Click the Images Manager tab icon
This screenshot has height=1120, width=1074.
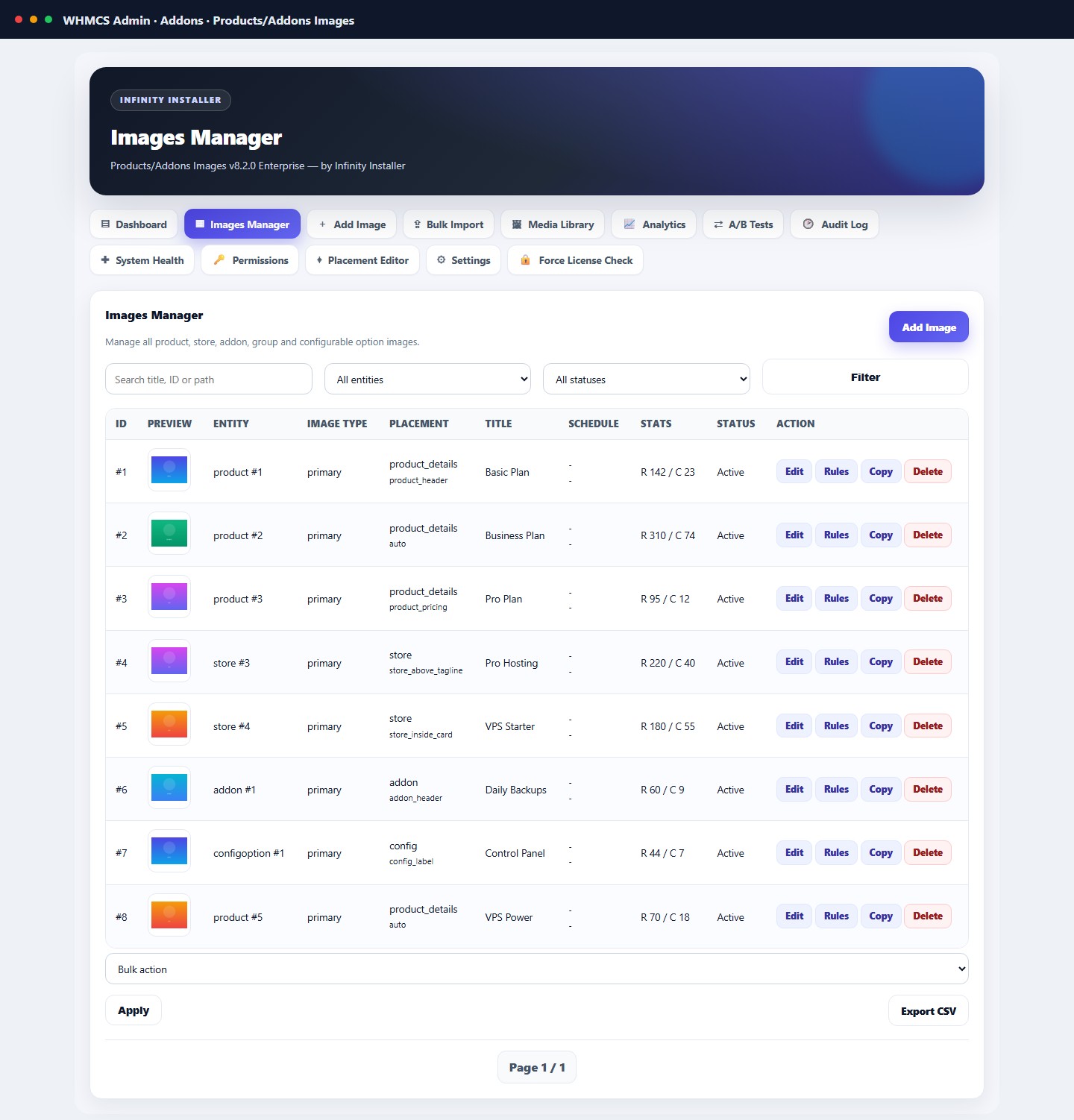coord(200,224)
